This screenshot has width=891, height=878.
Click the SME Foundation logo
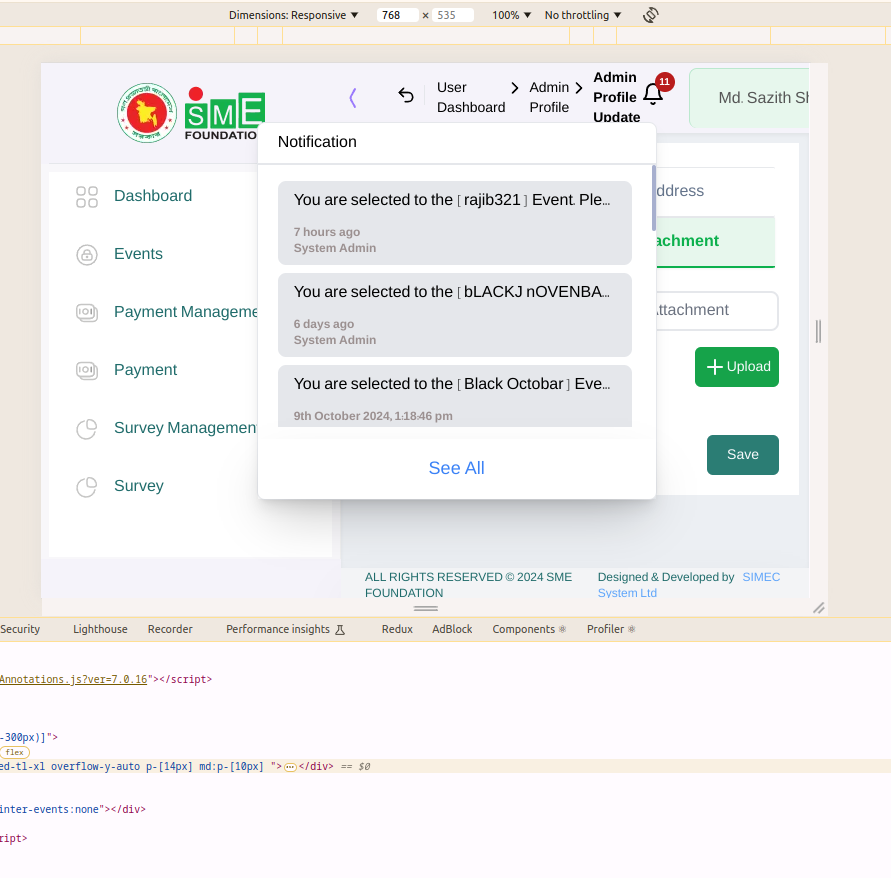click(x=224, y=114)
